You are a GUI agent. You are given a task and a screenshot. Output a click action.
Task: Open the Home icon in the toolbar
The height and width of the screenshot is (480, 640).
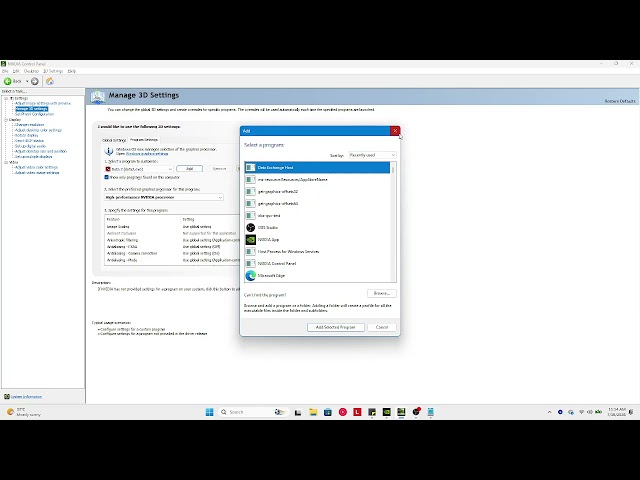50,81
